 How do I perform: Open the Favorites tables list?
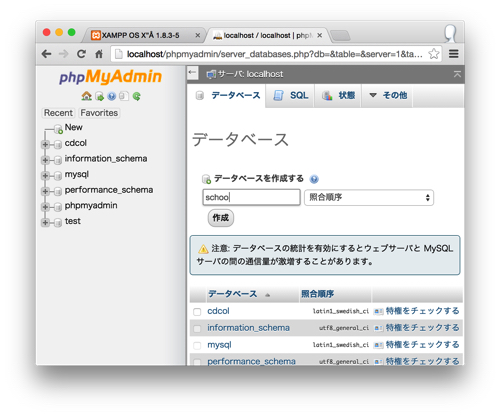[99, 113]
